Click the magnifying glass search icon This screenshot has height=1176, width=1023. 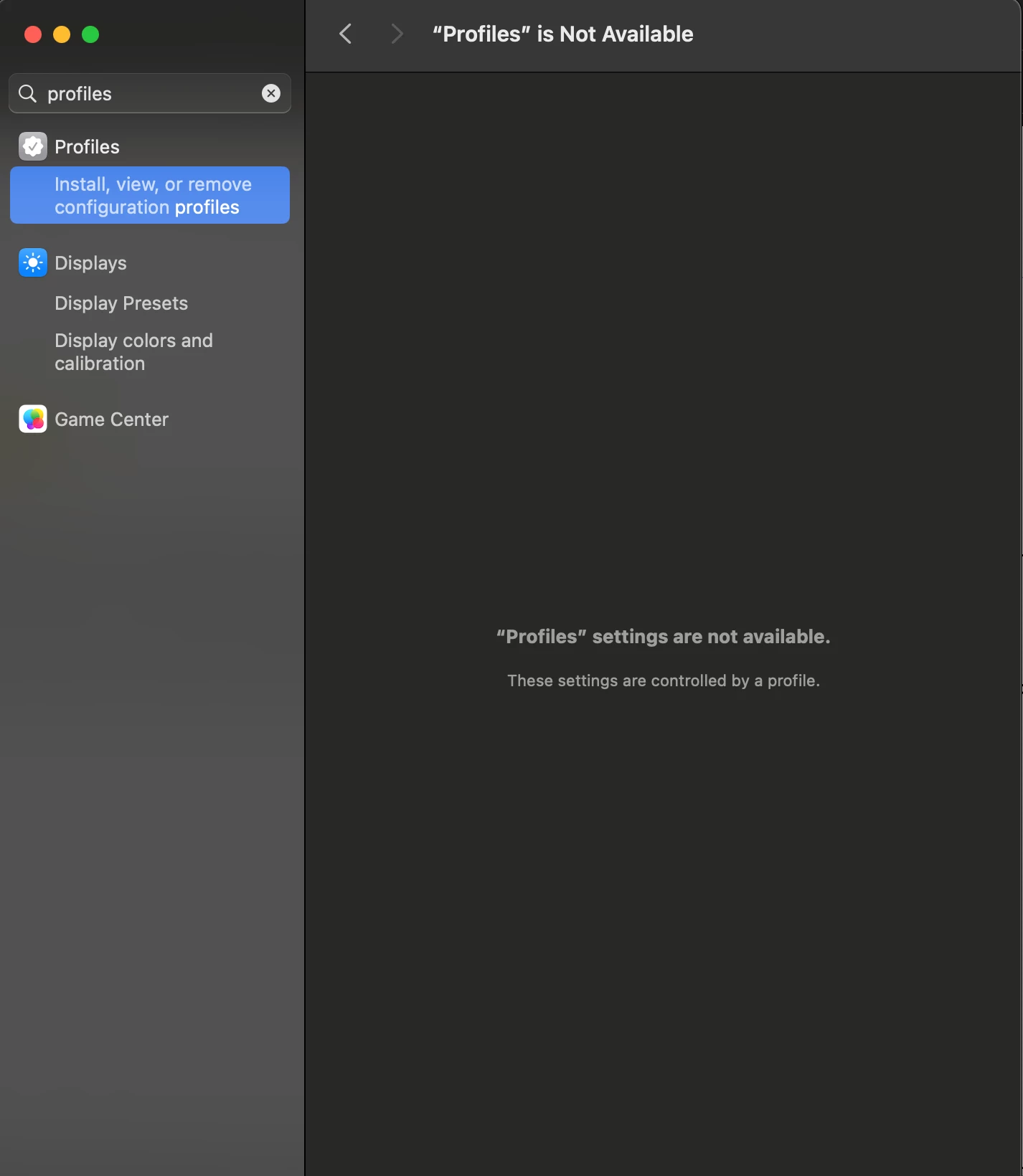(x=27, y=93)
